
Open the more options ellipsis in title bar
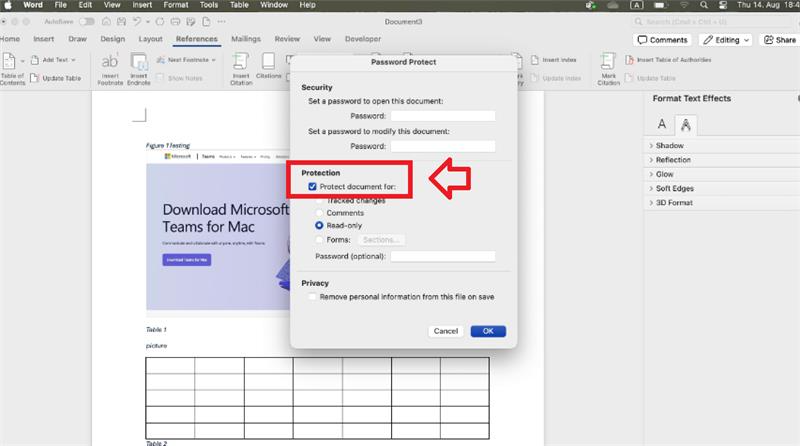(221, 21)
